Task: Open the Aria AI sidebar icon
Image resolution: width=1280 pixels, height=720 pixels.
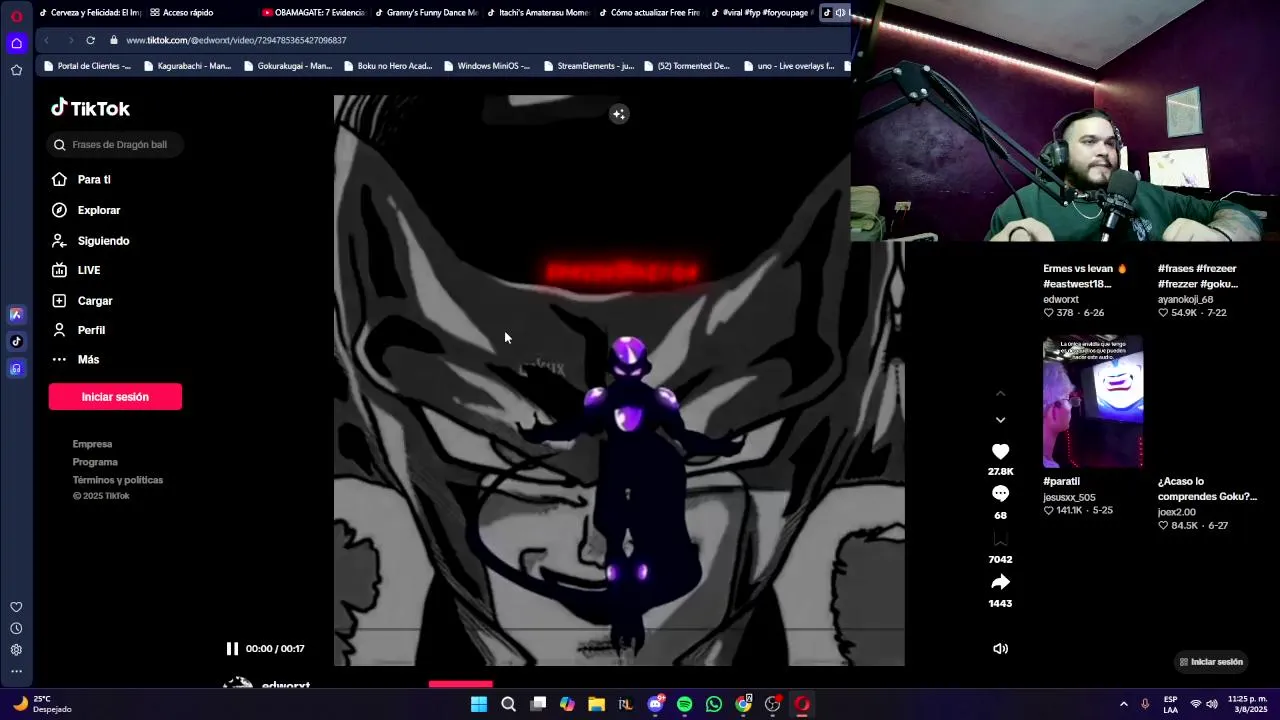Action: [x=16, y=314]
